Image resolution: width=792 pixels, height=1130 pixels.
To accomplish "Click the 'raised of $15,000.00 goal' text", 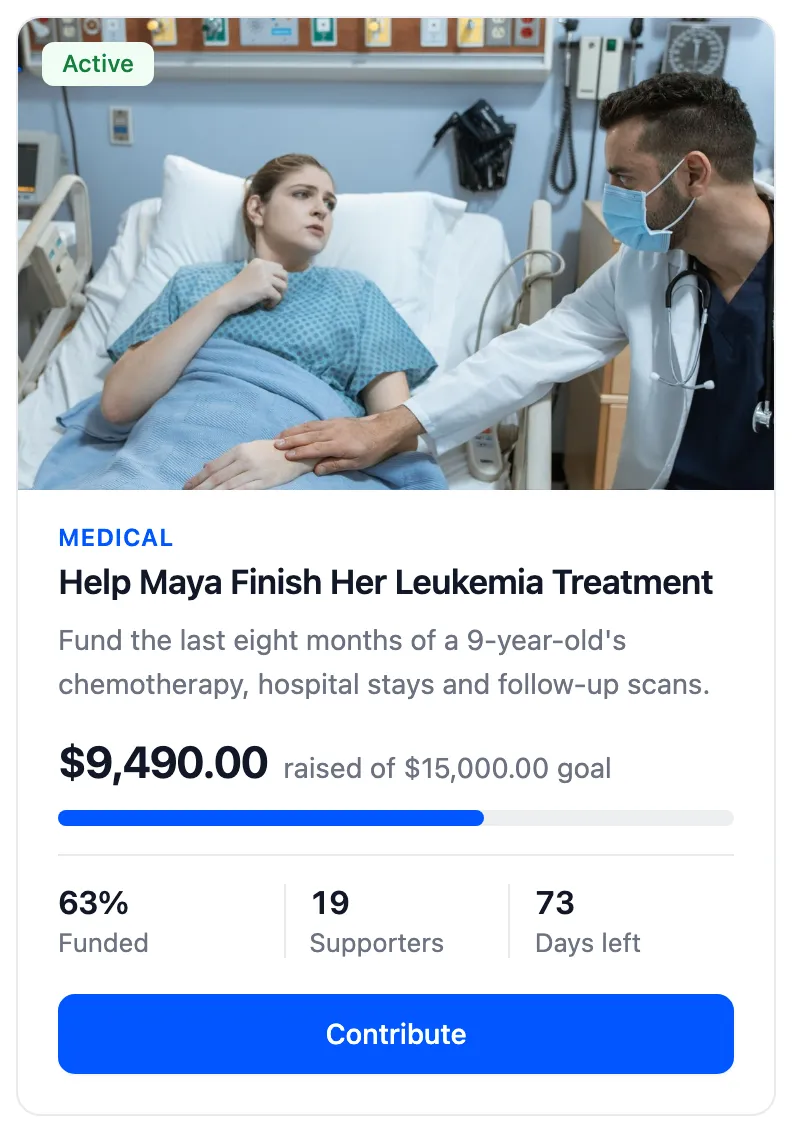I will [x=448, y=768].
